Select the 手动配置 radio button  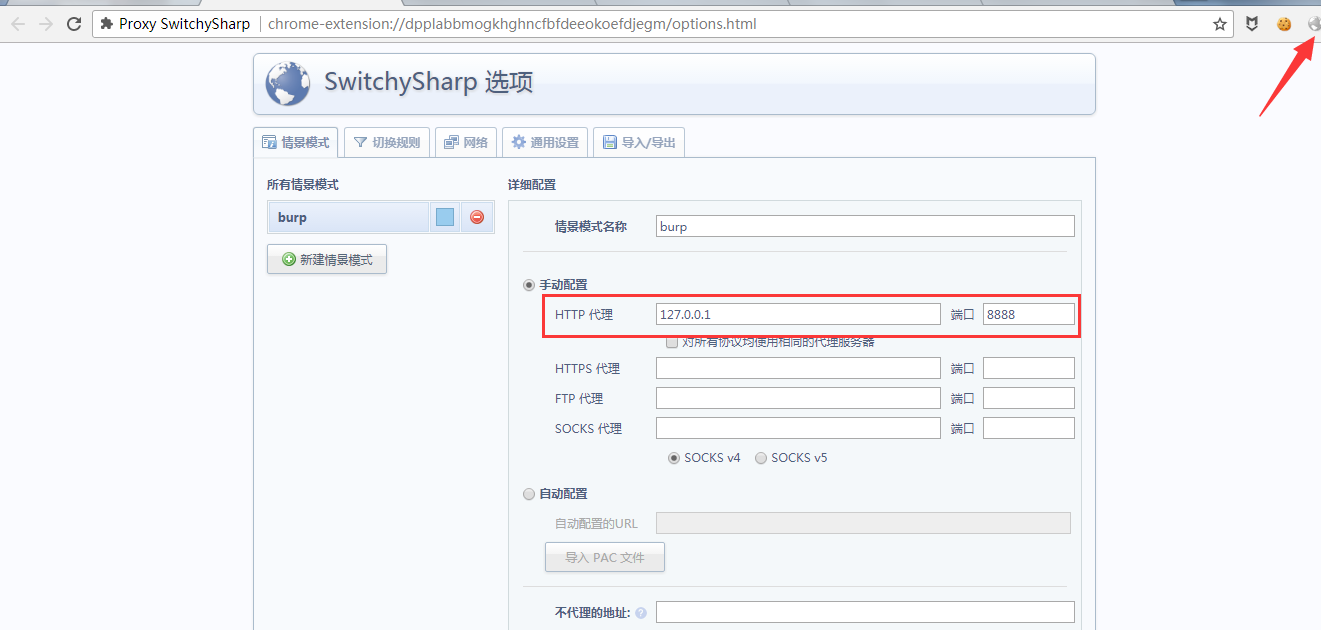[x=529, y=285]
